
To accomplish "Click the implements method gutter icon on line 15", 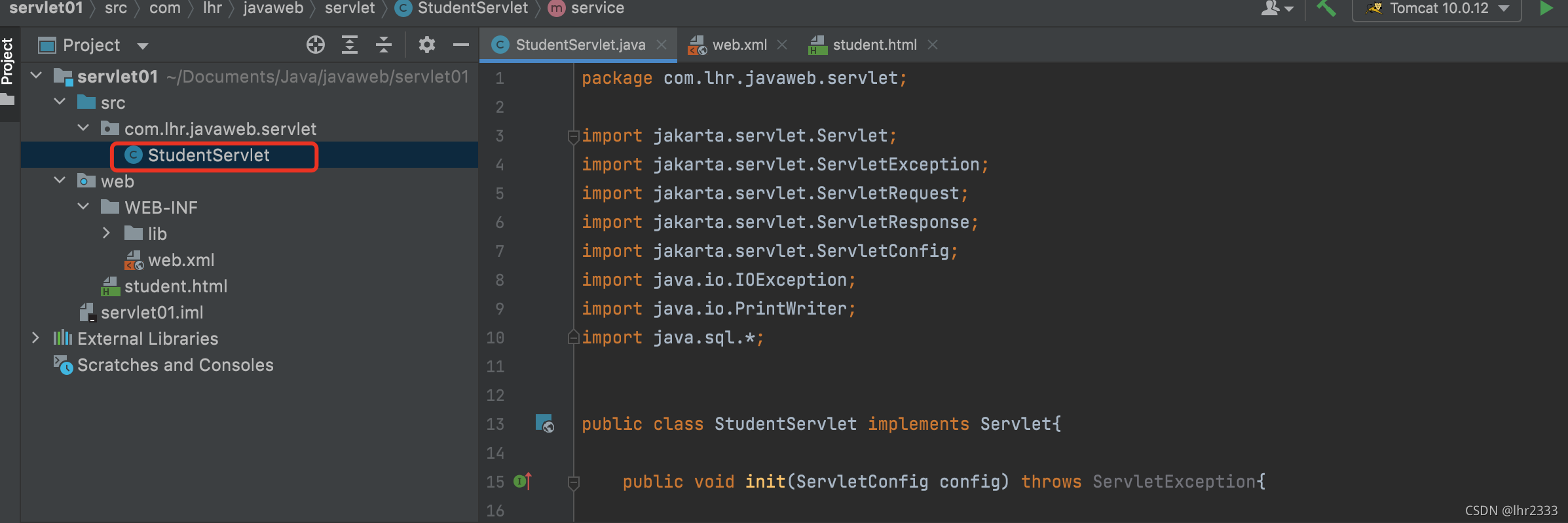I will click(x=523, y=481).
